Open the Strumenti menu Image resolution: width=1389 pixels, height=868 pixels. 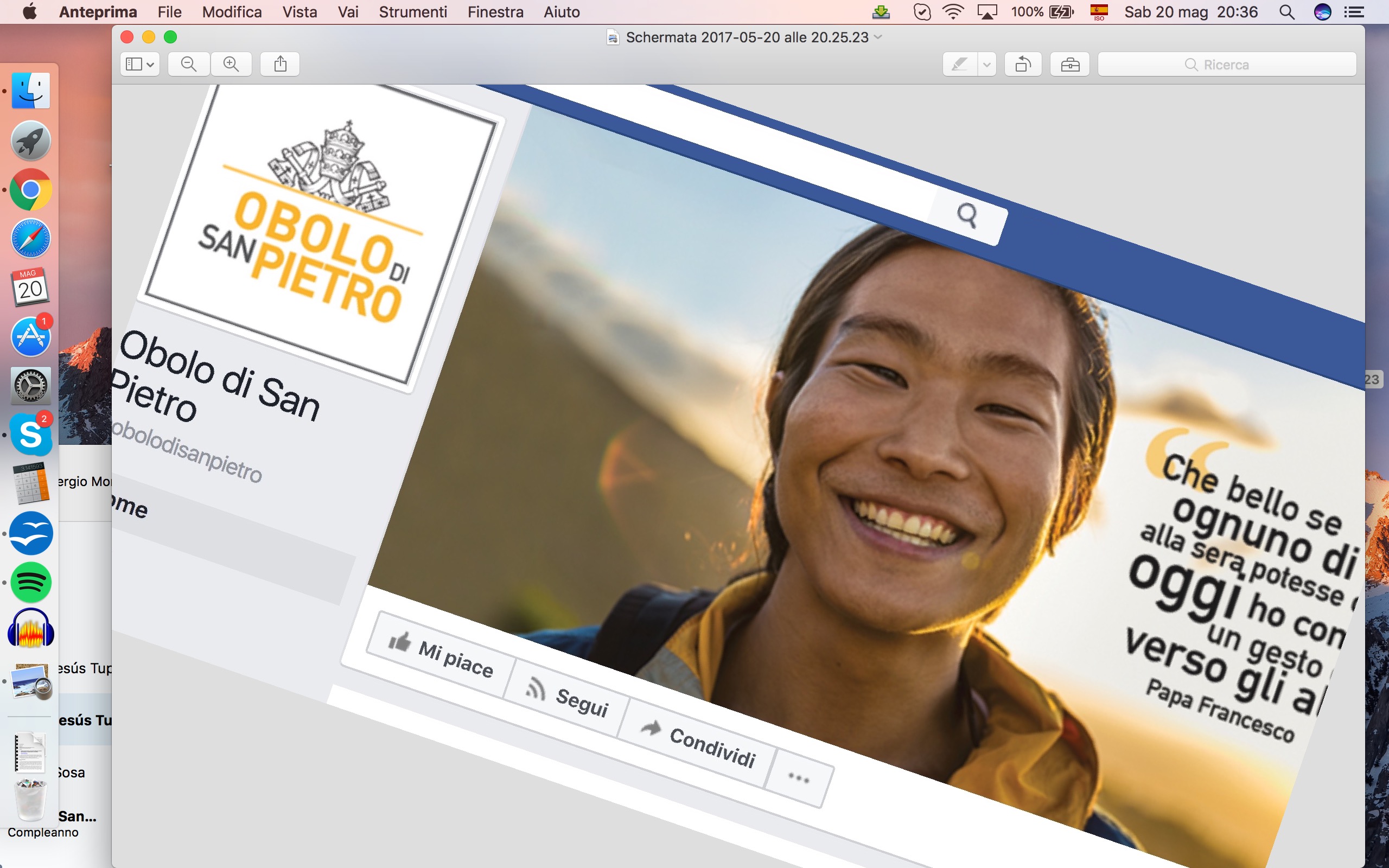pyautogui.click(x=412, y=11)
